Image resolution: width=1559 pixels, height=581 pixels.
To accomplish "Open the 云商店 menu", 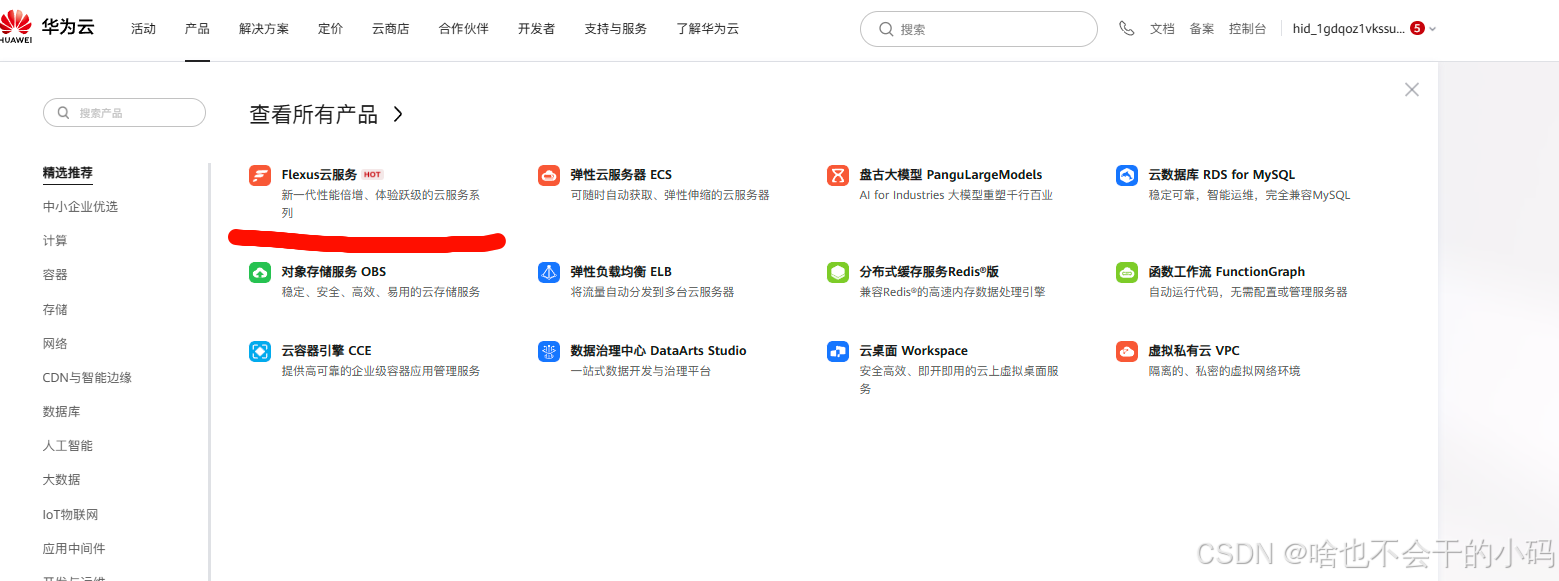I will point(391,29).
